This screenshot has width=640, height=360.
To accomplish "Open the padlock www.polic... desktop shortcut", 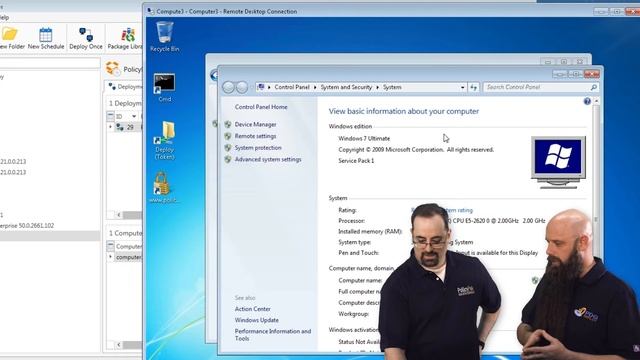I will 163,187.
